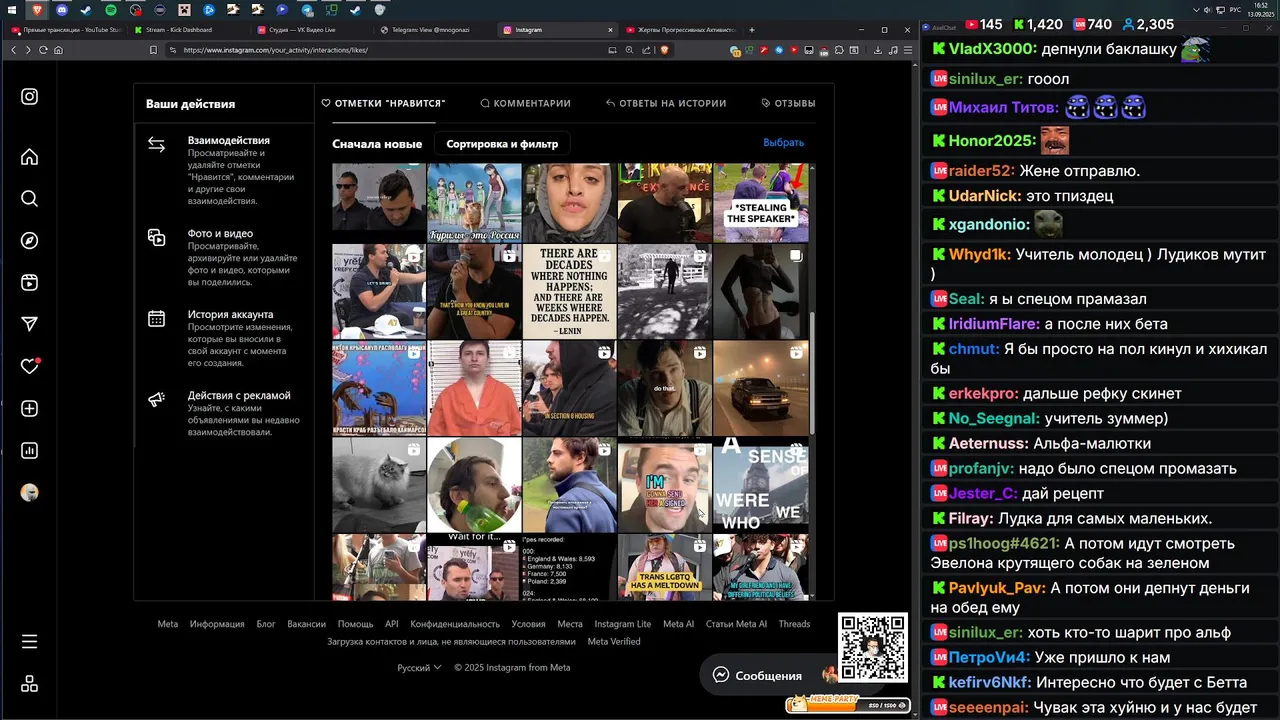Viewport: 1280px width, 720px height.
Task: Open Instagram Lite footer link
Action: 622,624
